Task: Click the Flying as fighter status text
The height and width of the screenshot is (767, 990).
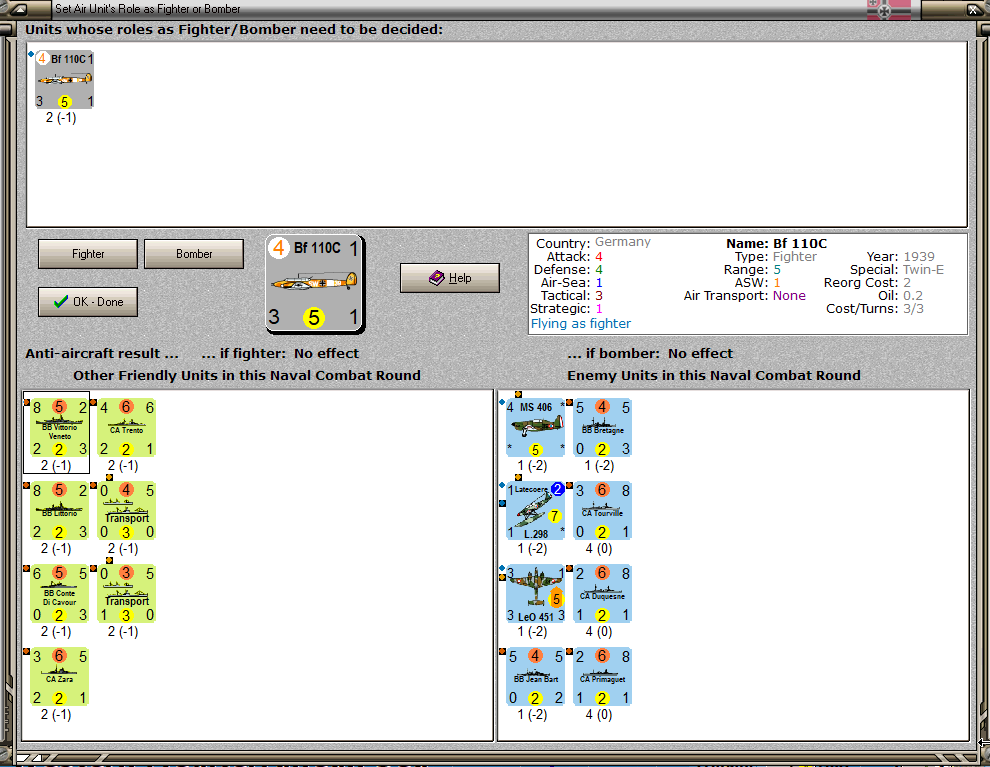Action: tap(581, 323)
